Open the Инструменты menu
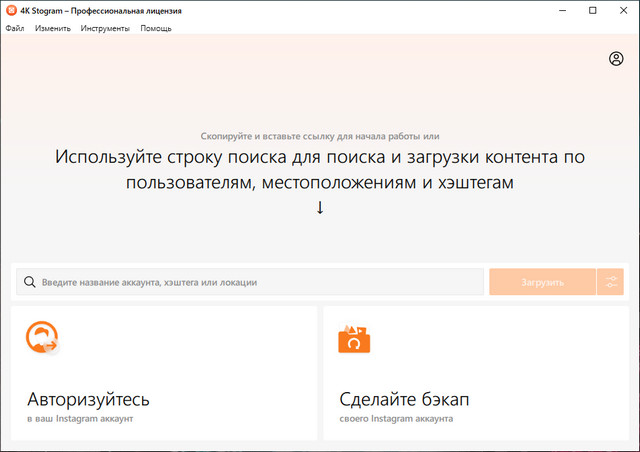 [105, 28]
